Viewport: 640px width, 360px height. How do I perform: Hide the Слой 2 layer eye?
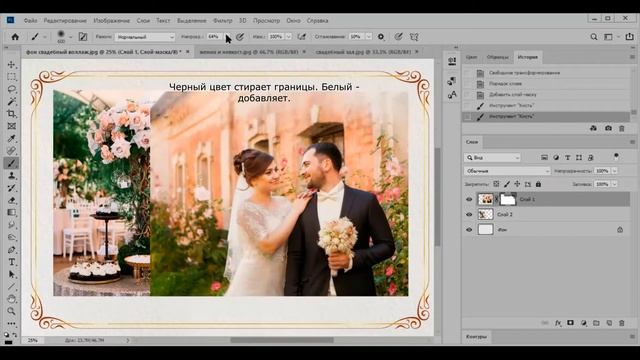(469, 214)
